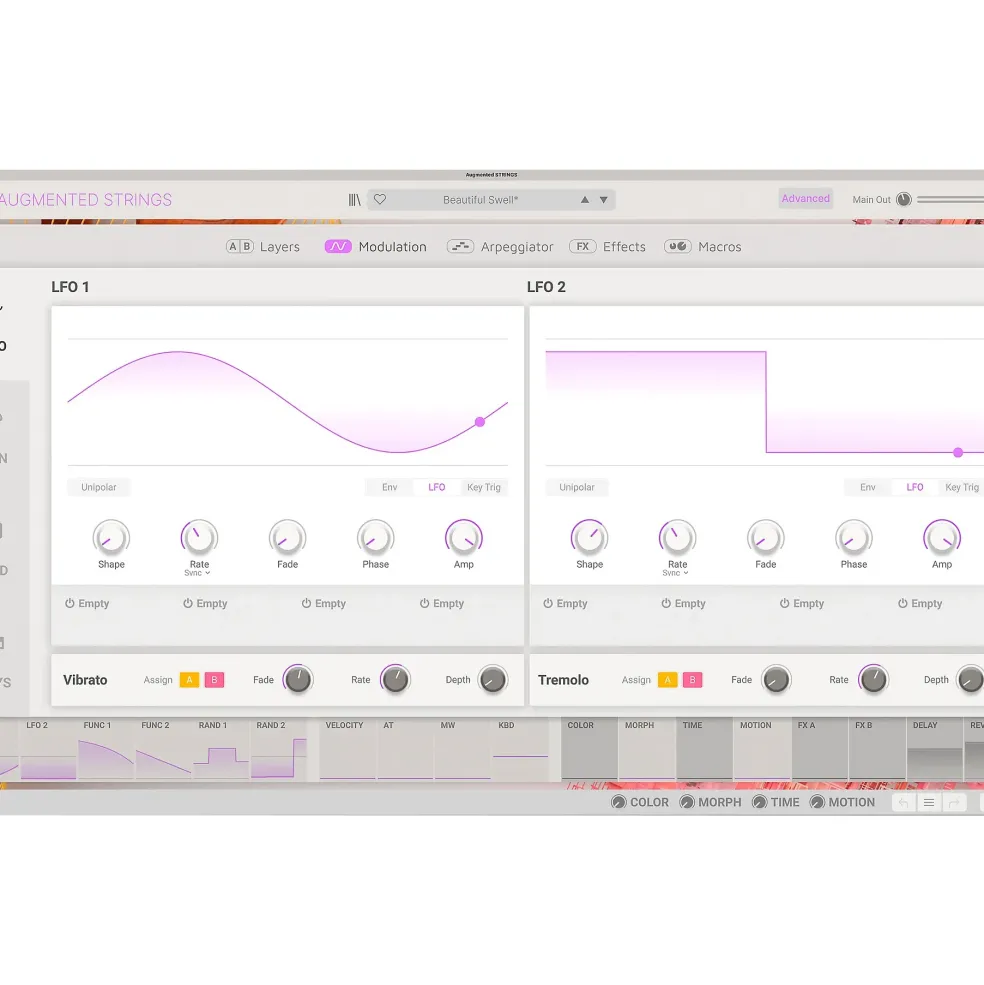Screen dimensions: 984x985
Task: Select the RAND 1 modulator thumbnail
Action: point(221,749)
